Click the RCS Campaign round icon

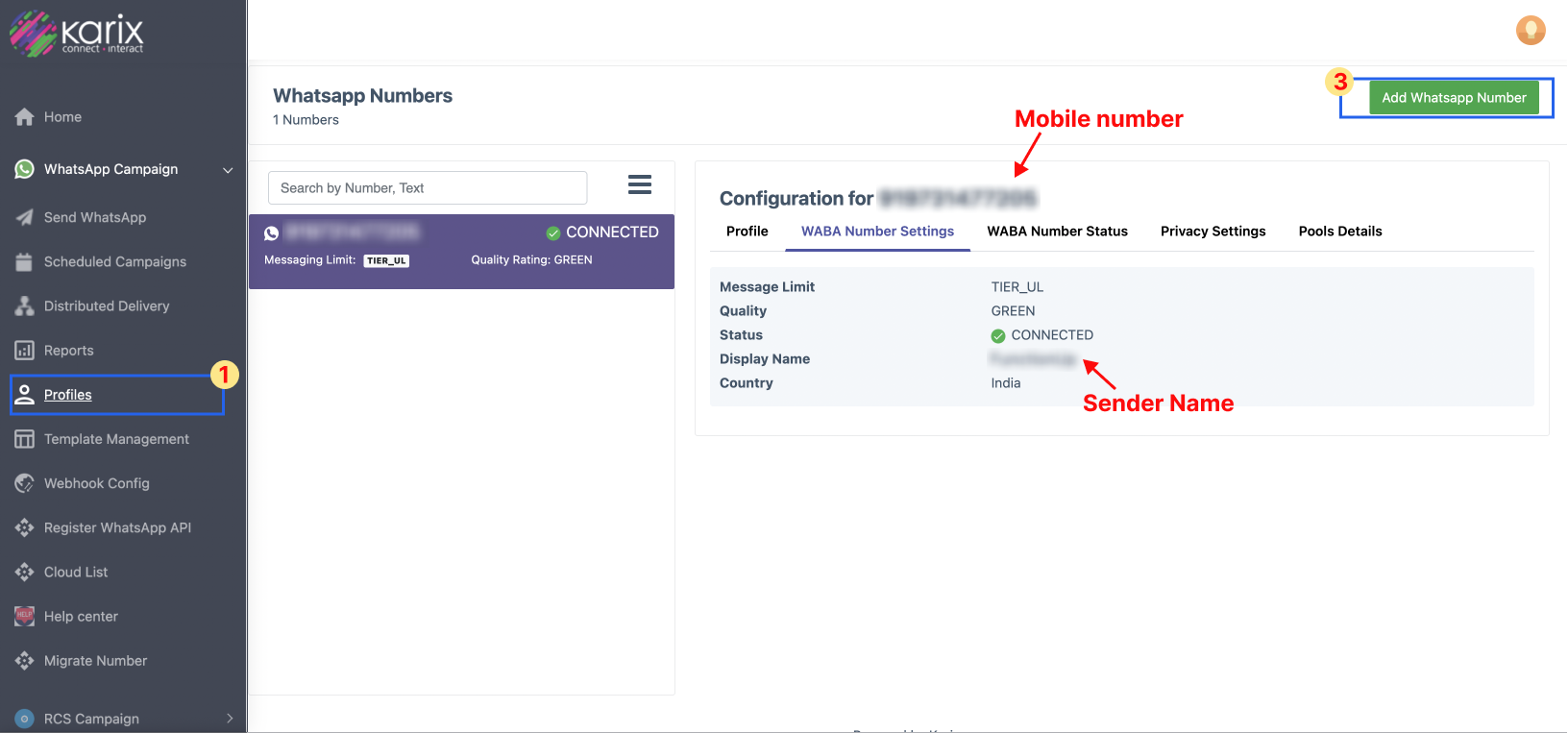tap(25, 719)
